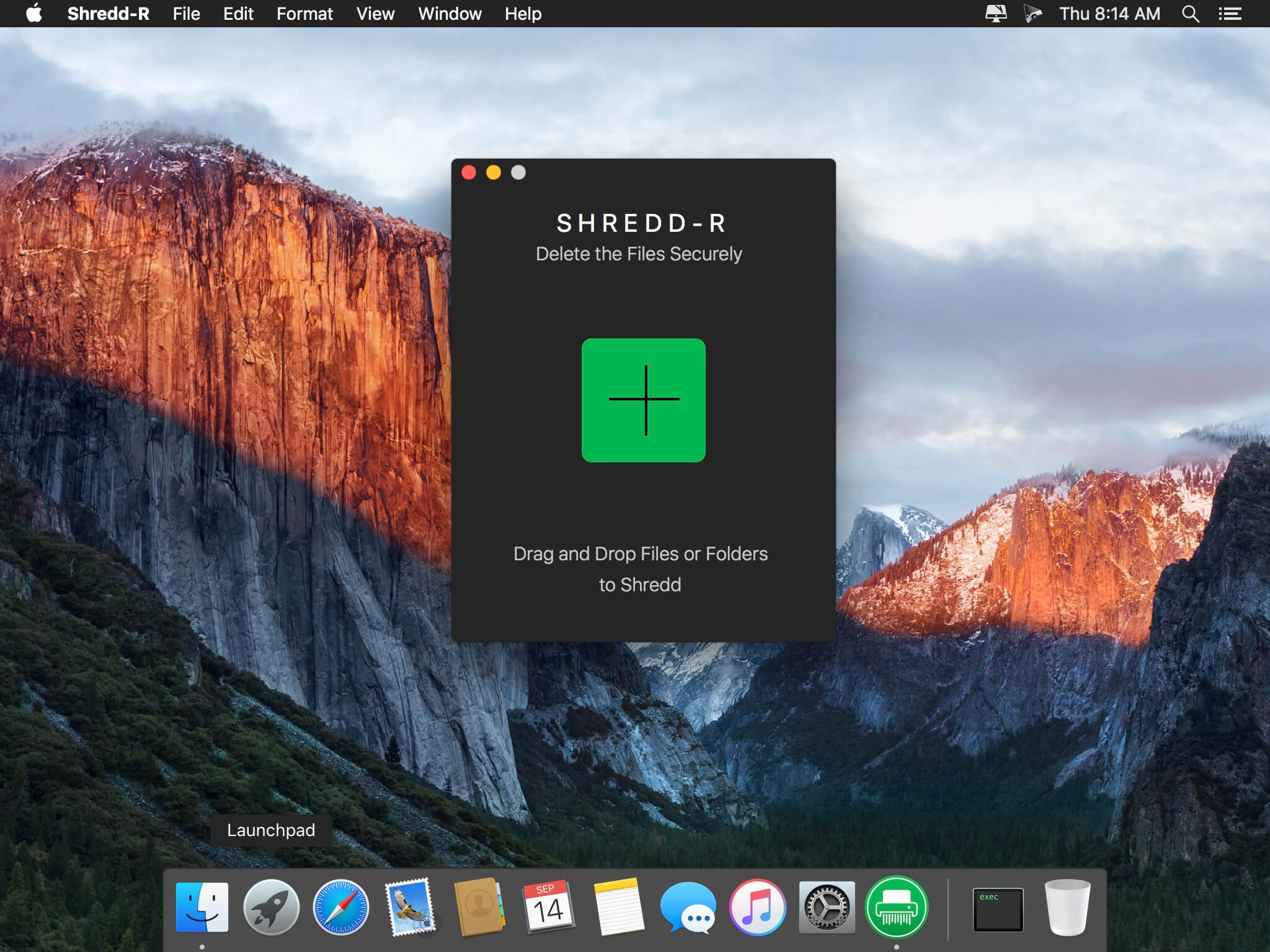Open Notification Center list icon
This screenshot has height=952, width=1270.
point(1230,14)
